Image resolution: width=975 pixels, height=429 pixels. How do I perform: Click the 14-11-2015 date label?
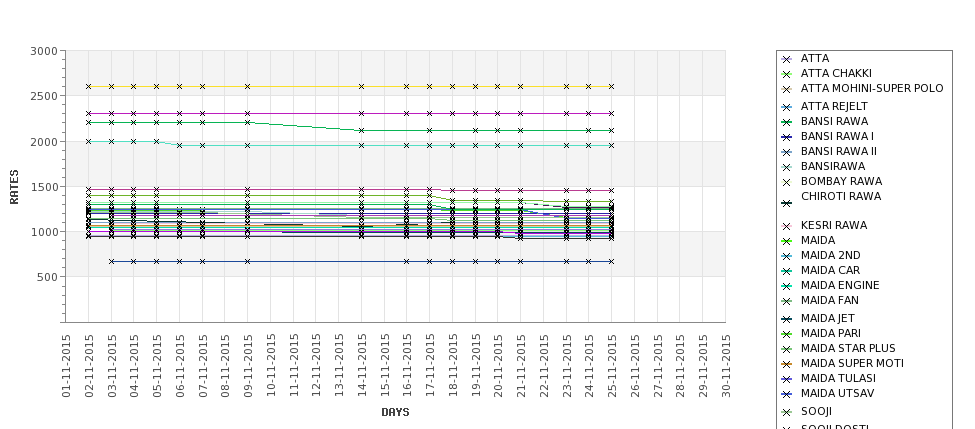[361, 366]
